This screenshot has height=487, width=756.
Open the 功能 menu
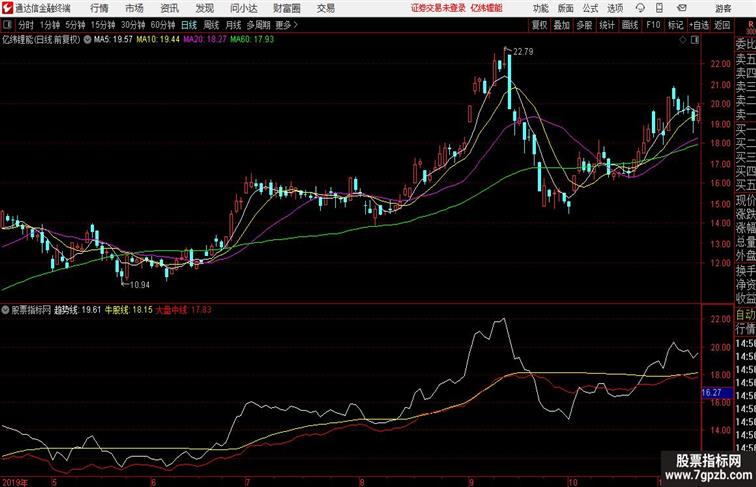pos(540,8)
